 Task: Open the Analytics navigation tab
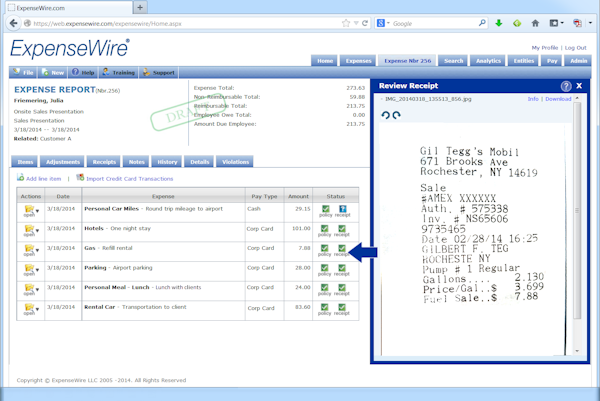click(x=489, y=61)
